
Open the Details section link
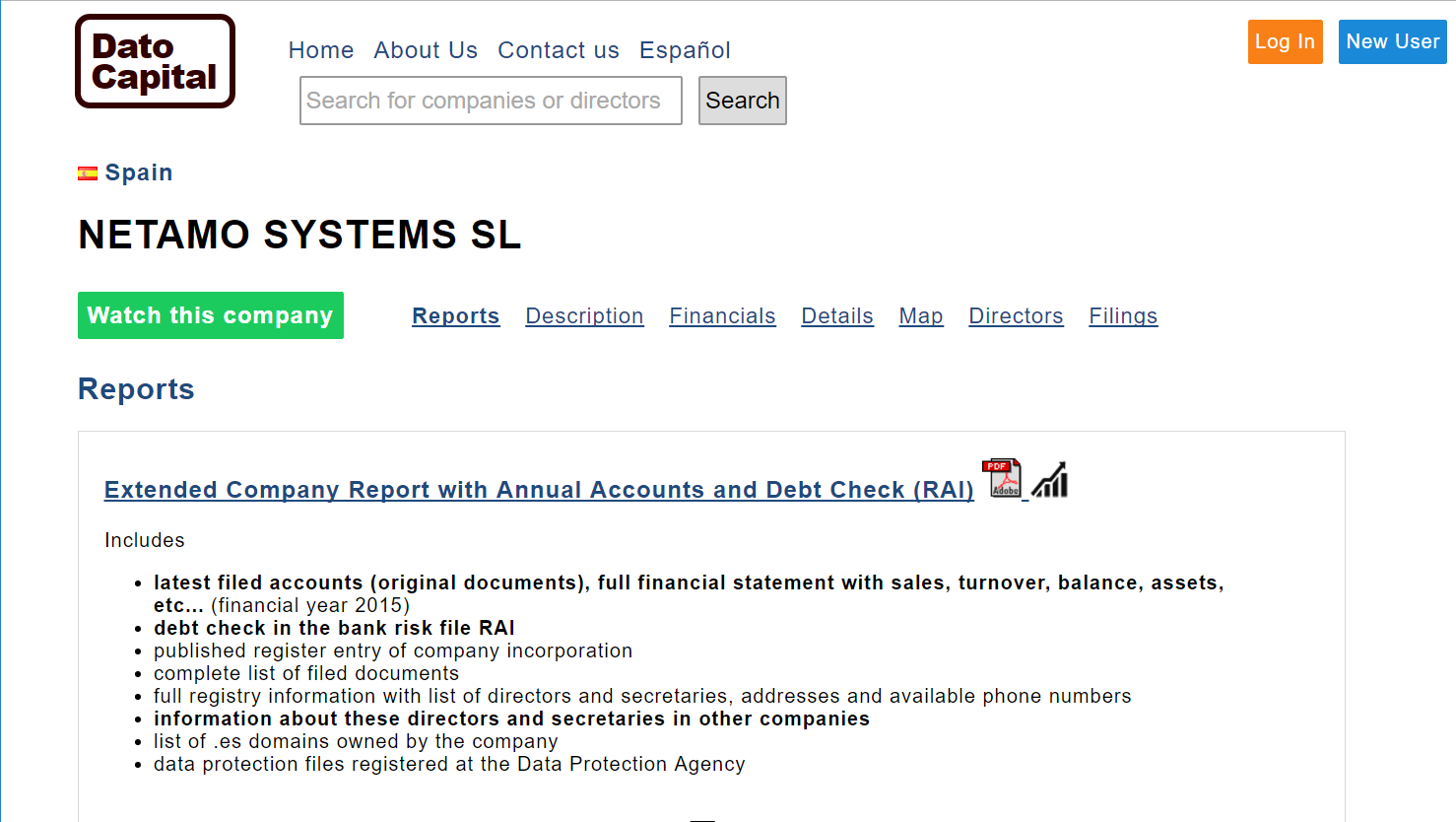pyautogui.click(x=837, y=316)
